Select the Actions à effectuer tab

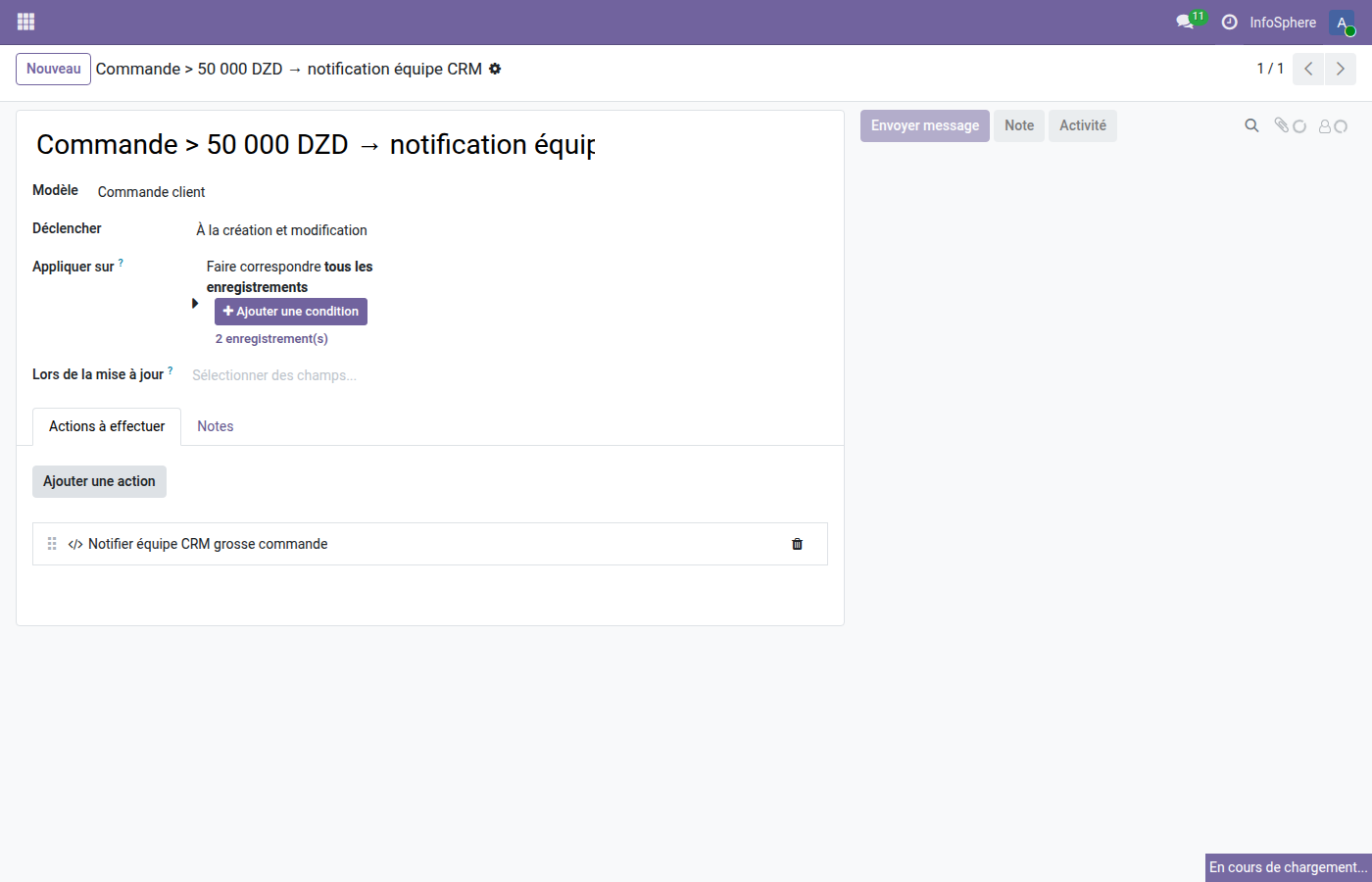107,426
